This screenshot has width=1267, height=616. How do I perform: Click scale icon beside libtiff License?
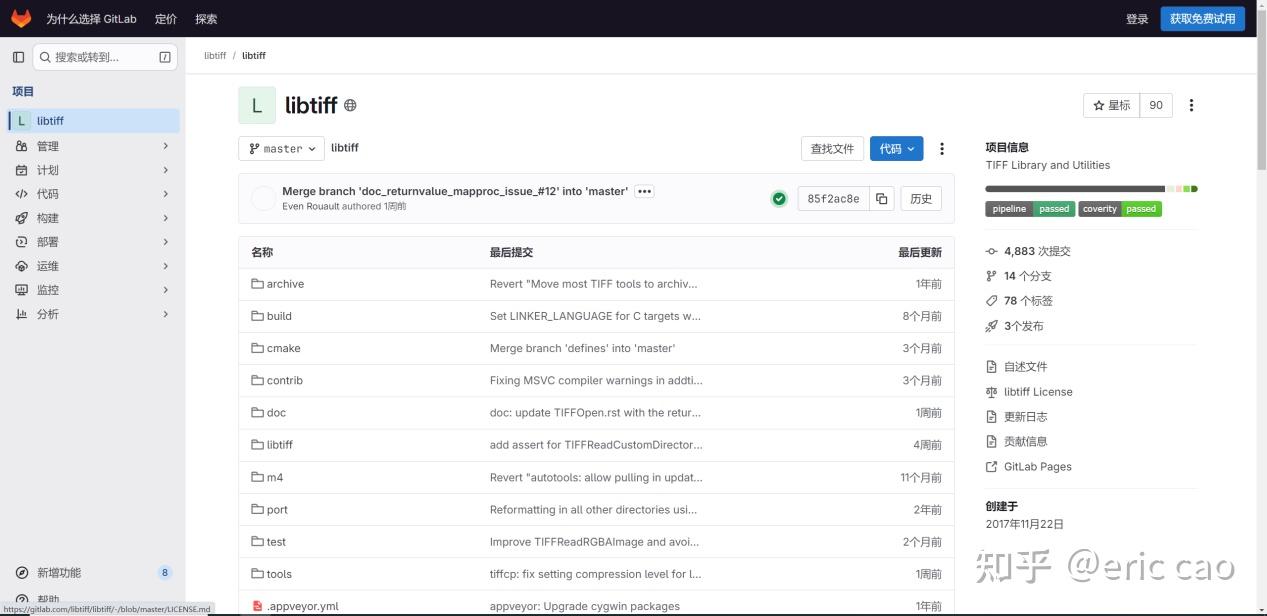991,392
